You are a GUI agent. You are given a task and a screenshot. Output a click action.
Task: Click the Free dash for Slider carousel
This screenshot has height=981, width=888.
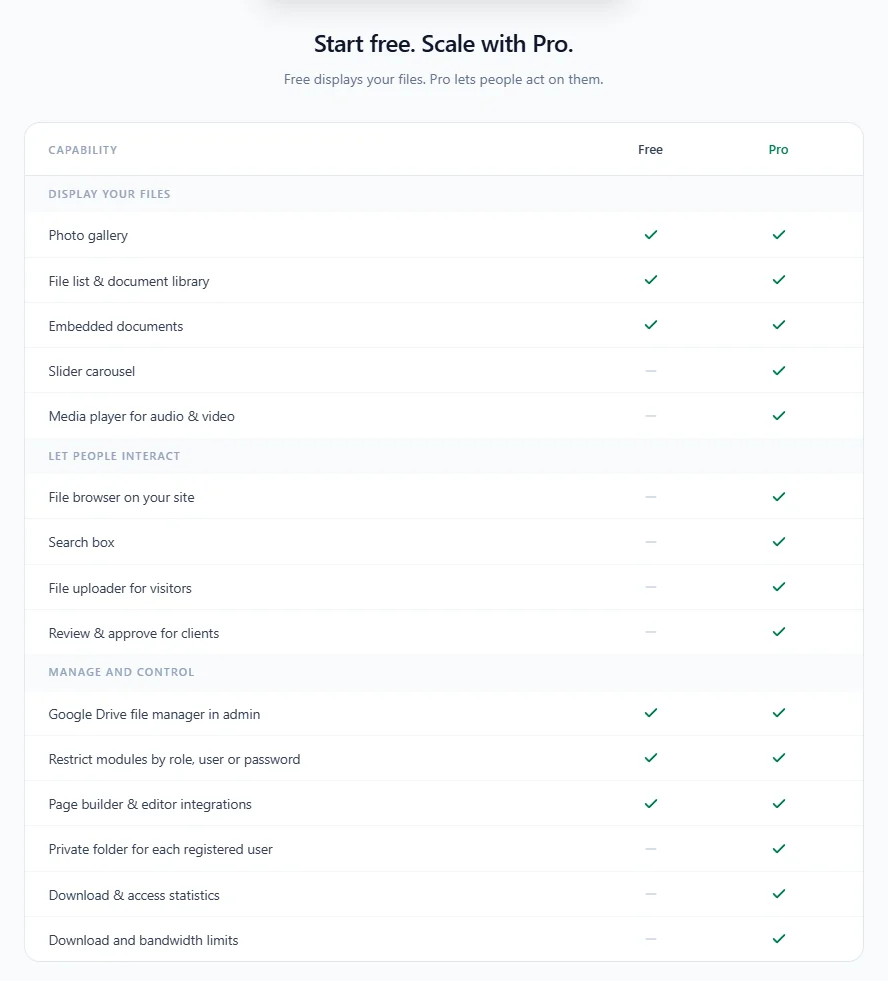651,371
